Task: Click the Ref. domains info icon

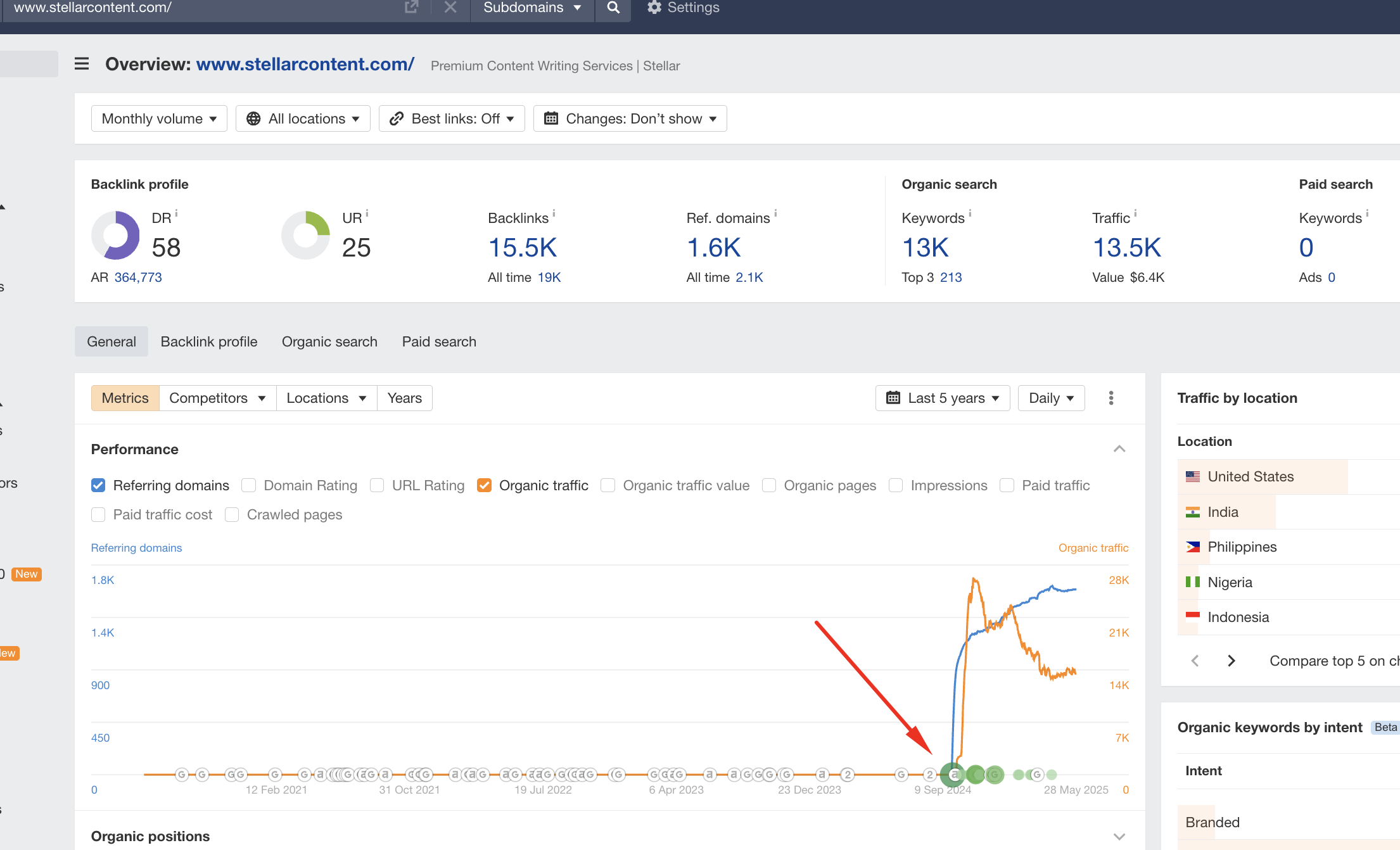Action: (x=776, y=213)
